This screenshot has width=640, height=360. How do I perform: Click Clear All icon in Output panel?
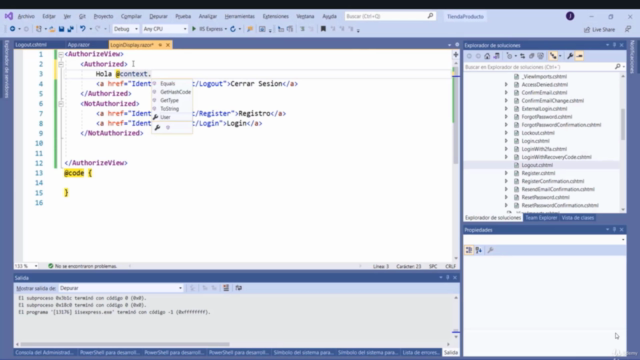226,288
